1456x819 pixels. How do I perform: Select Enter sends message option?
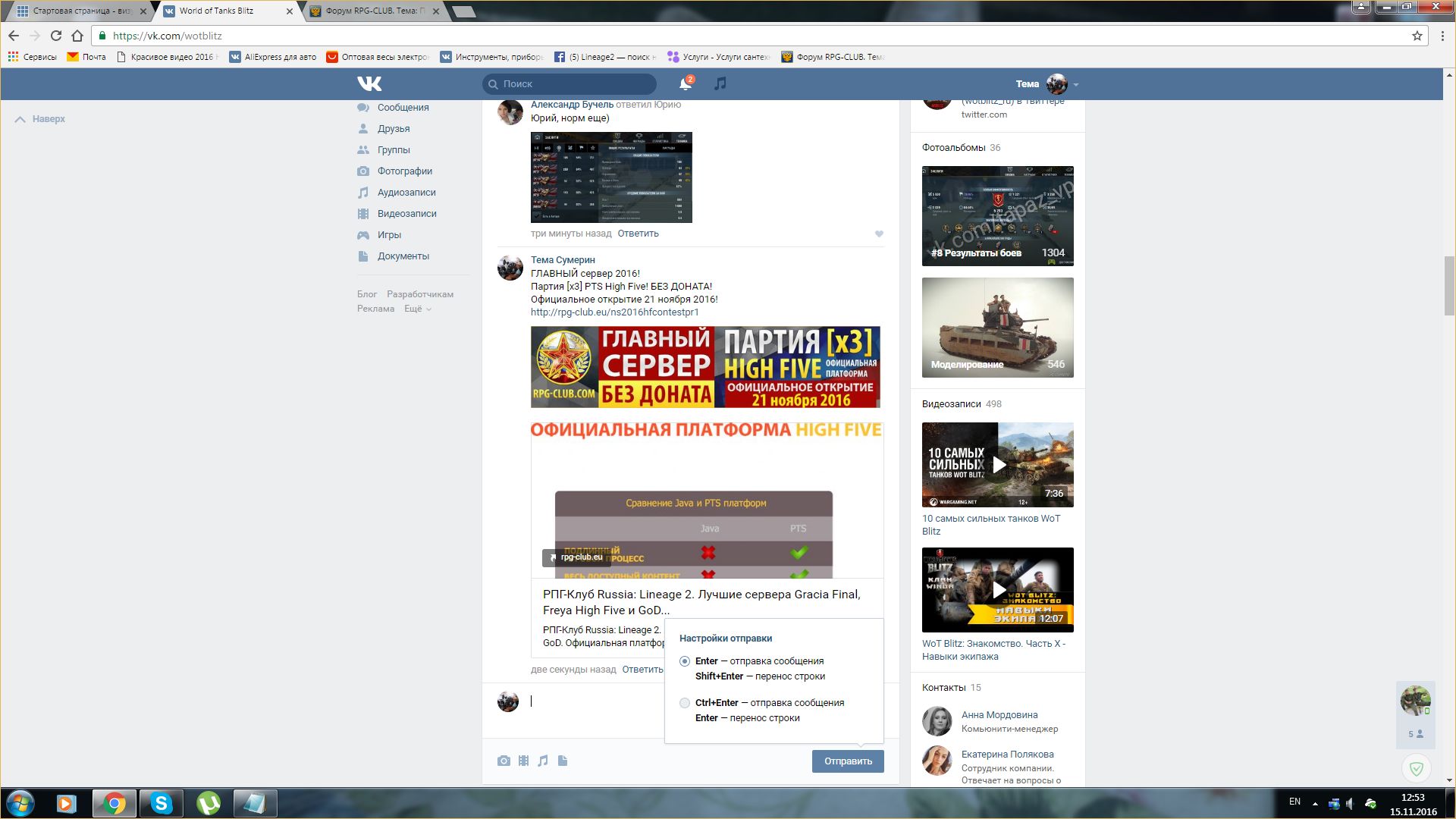click(685, 661)
